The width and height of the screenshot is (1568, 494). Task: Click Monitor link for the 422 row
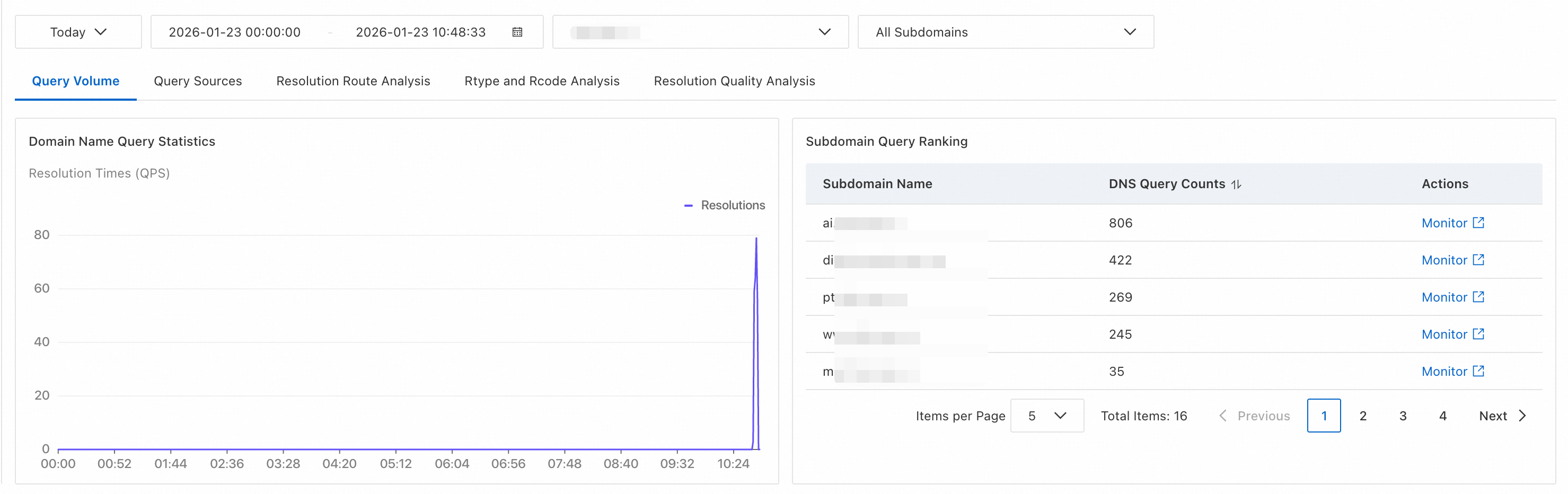[1444, 260]
